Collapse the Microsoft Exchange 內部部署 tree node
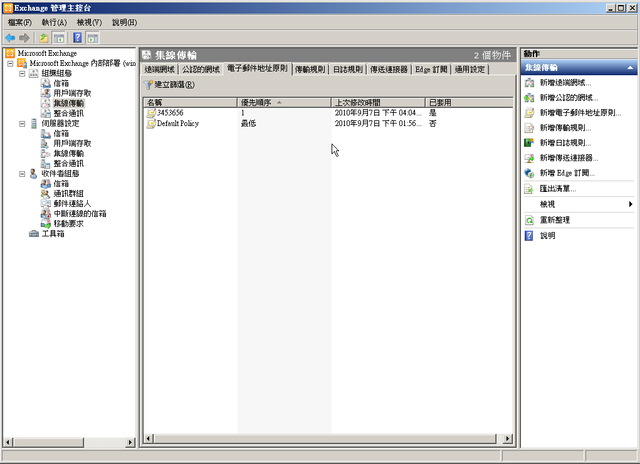This screenshot has height=464, width=640. pyautogui.click(x=11, y=64)
